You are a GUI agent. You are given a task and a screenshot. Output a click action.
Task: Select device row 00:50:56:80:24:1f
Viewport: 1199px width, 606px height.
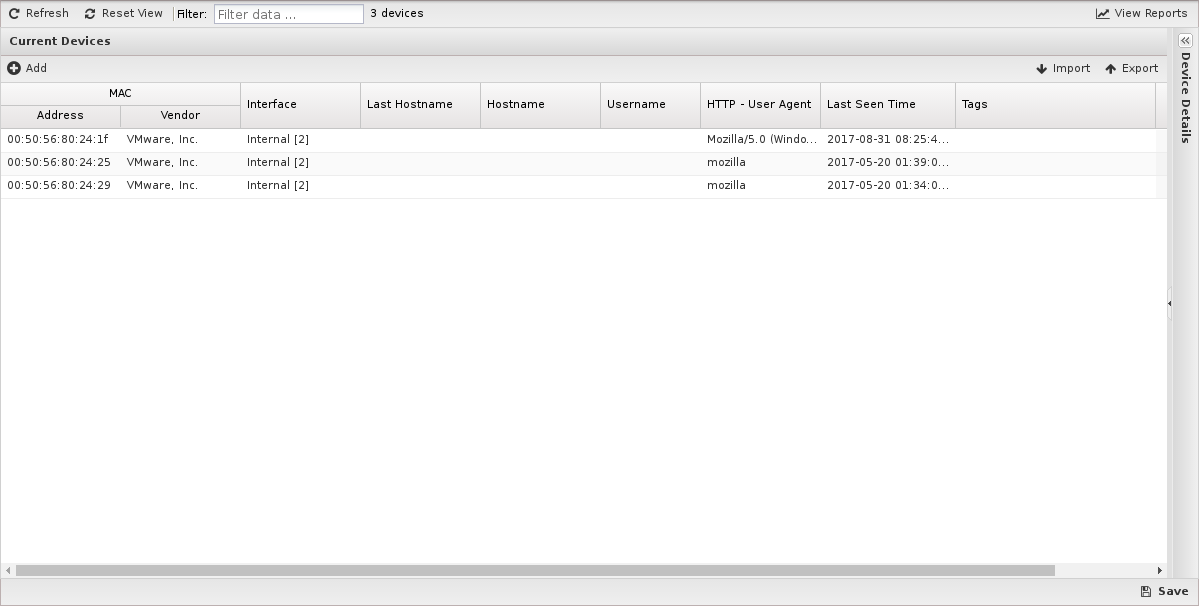(58, 140)
